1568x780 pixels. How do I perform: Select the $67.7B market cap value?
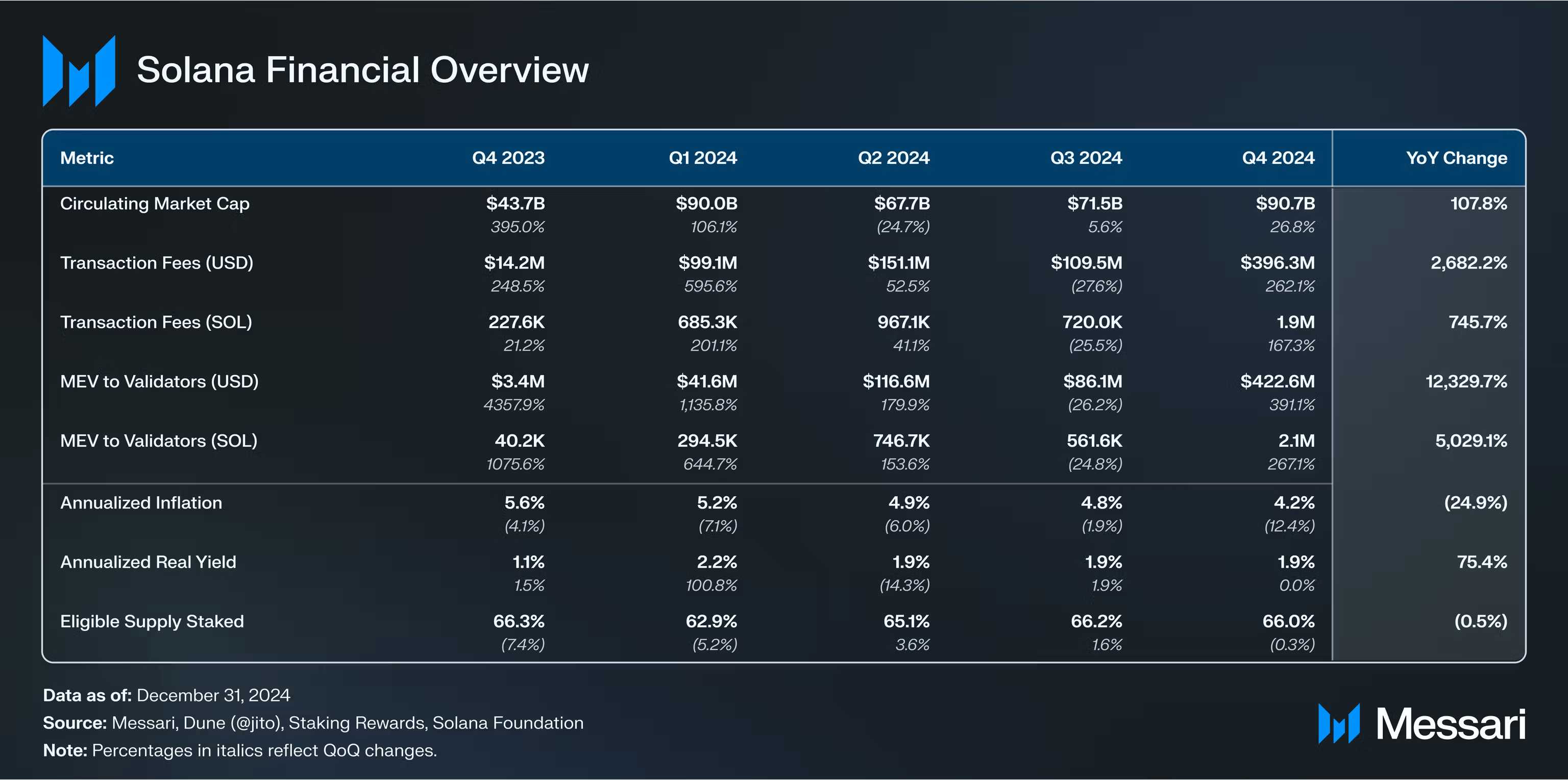(x=902, y=203)
